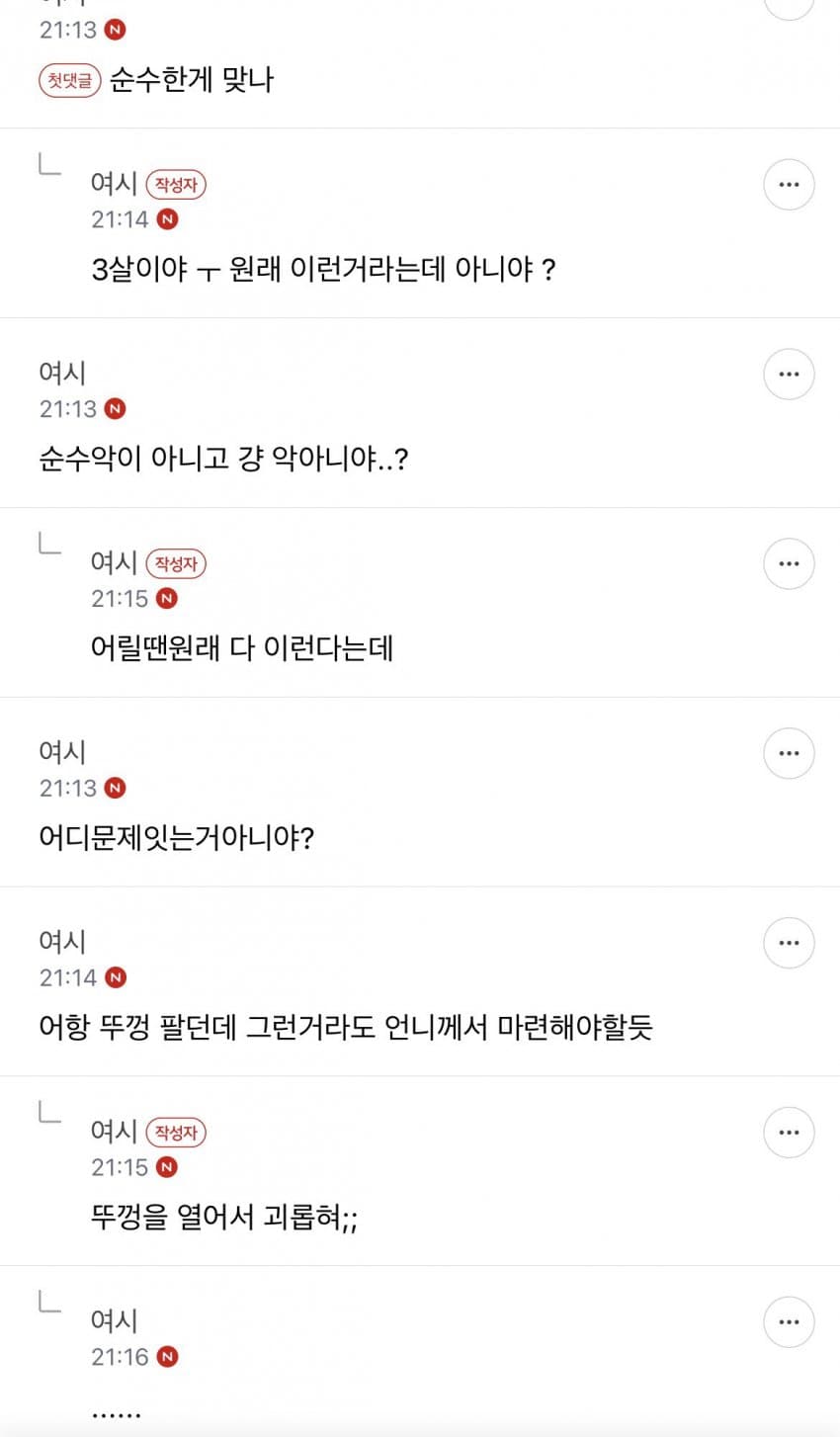
Task: Click the 여시 username above "어디문제잇는거아니야?"
Action: pyautogui.click(x=62, y=752)
